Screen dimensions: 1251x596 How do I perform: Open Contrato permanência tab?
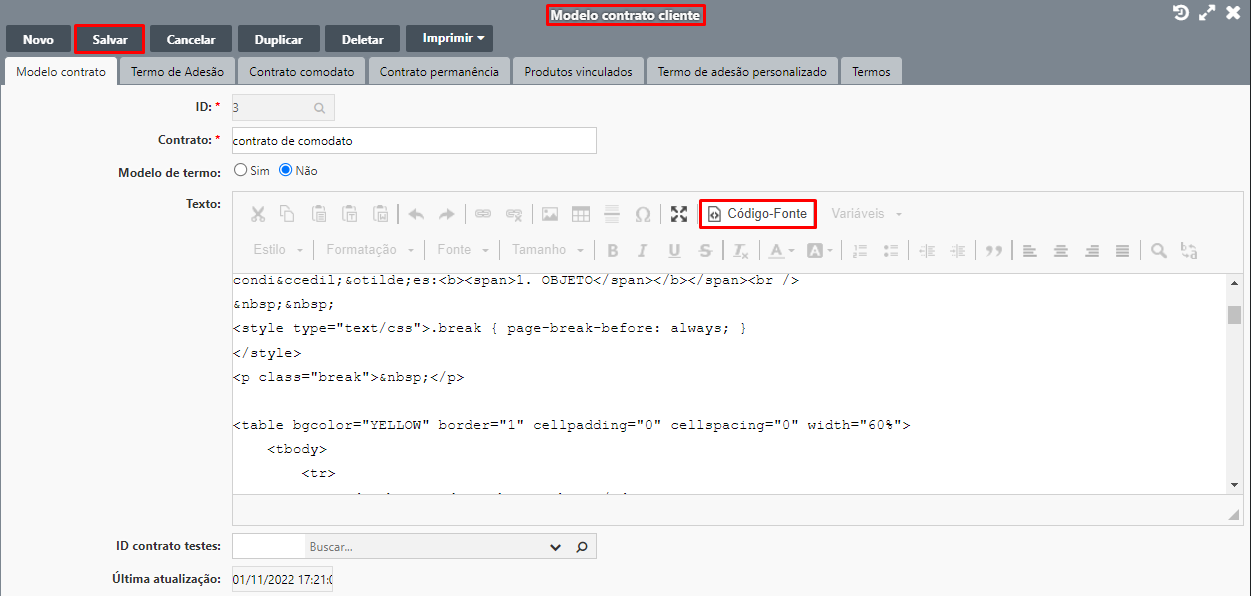click(439, 72)
